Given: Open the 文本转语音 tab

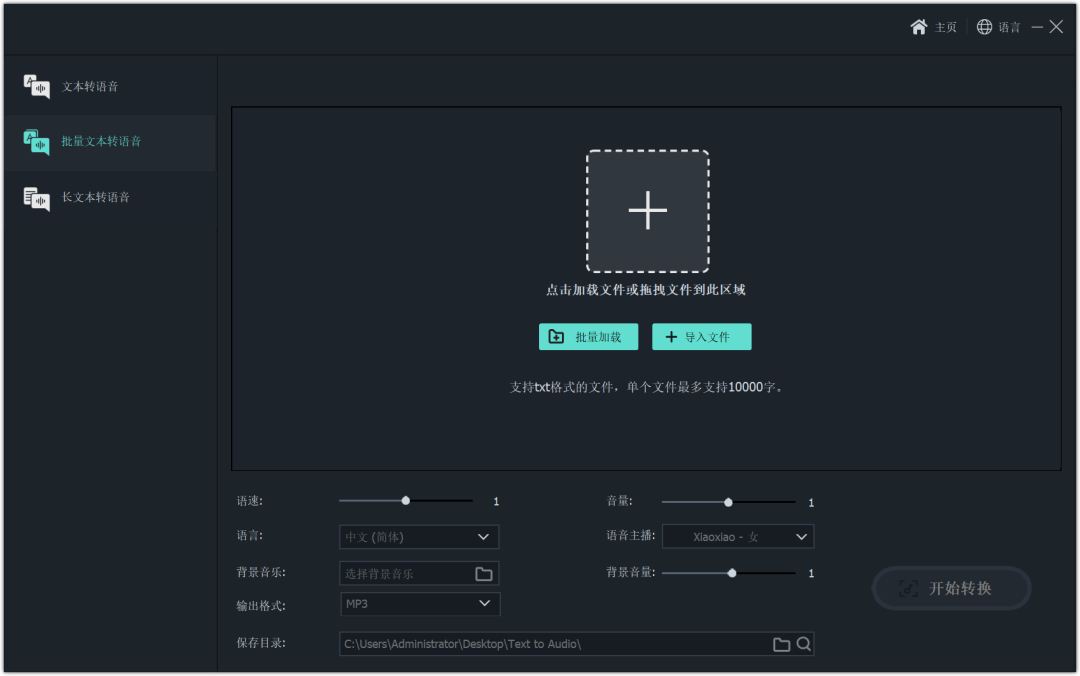Looking at the screenshot, I should (x=110, y=87).
